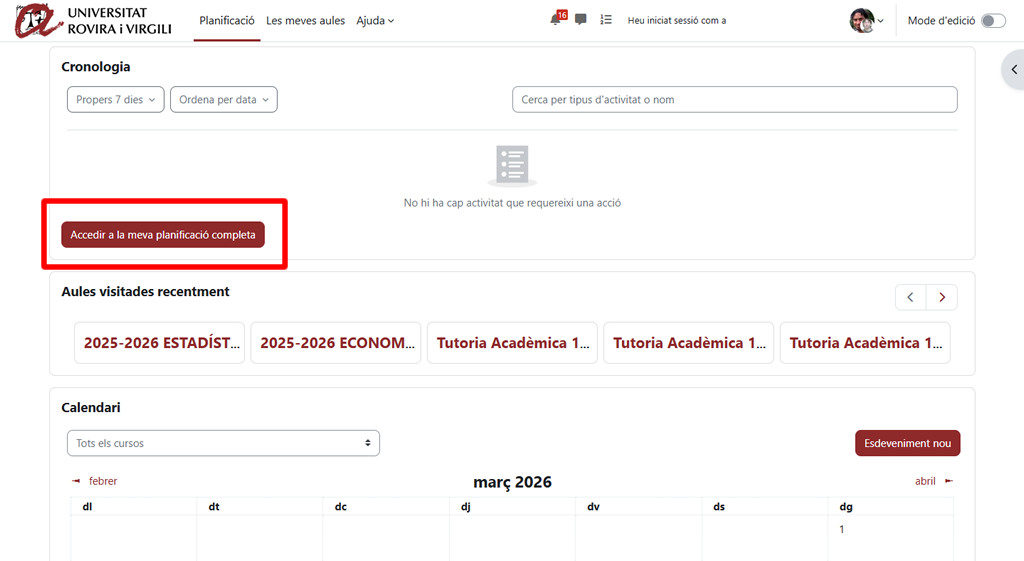This screenshot has height=561, width=1024.
Task: Open the Ajuda menu
Action: pyautogui.click(x=375, y=20)
